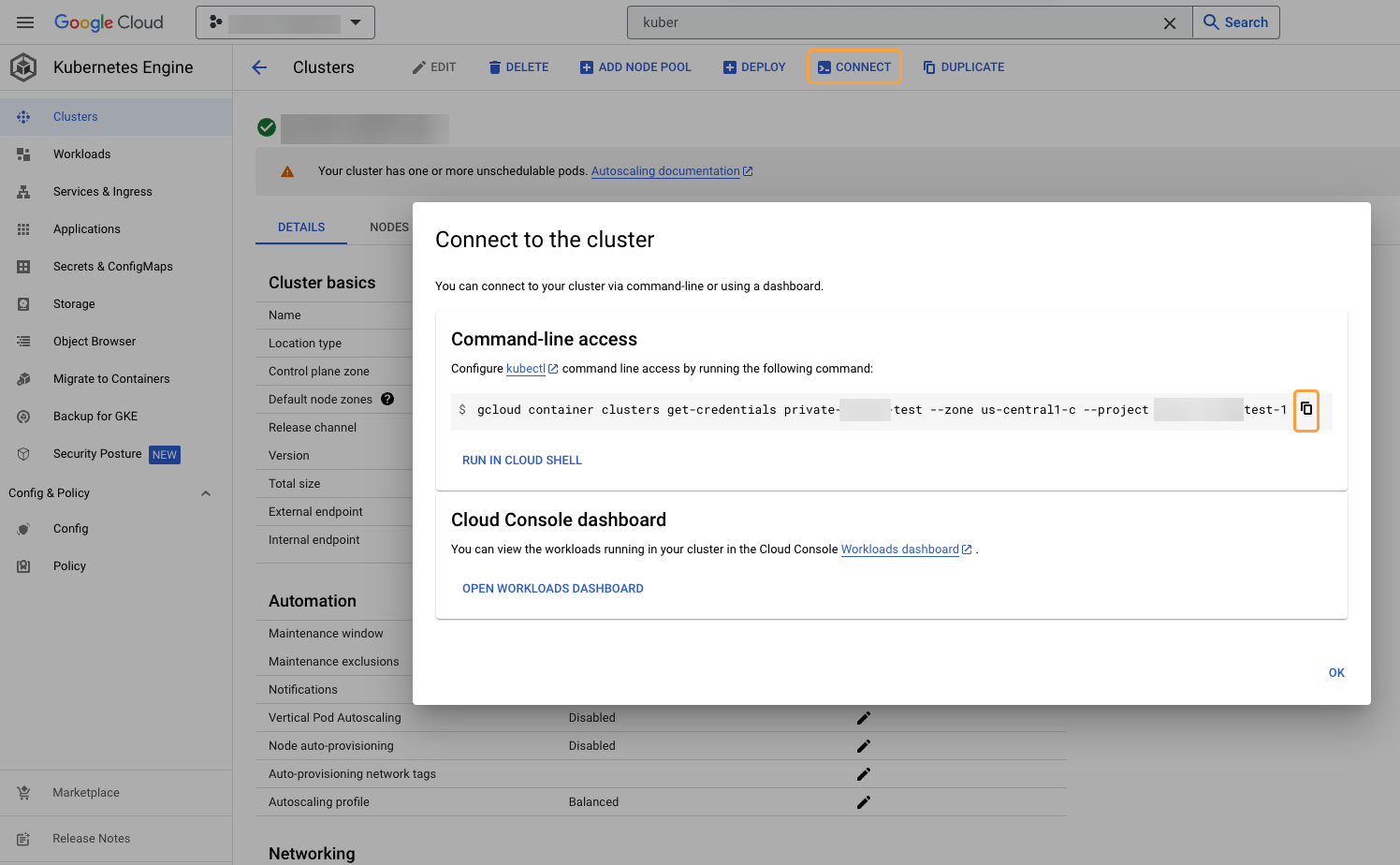Click the Storage icon in the sidebar
1400x865 pixels.
click(x=24, y=303)
